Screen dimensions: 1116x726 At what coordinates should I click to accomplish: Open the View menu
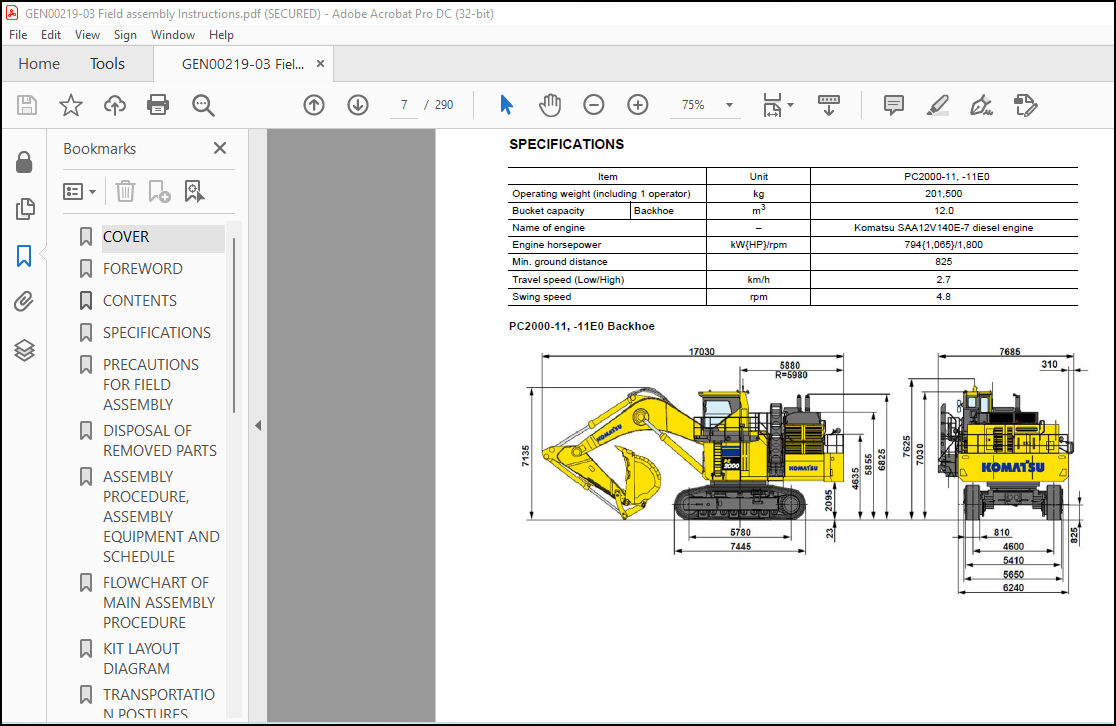coord(87,35)
